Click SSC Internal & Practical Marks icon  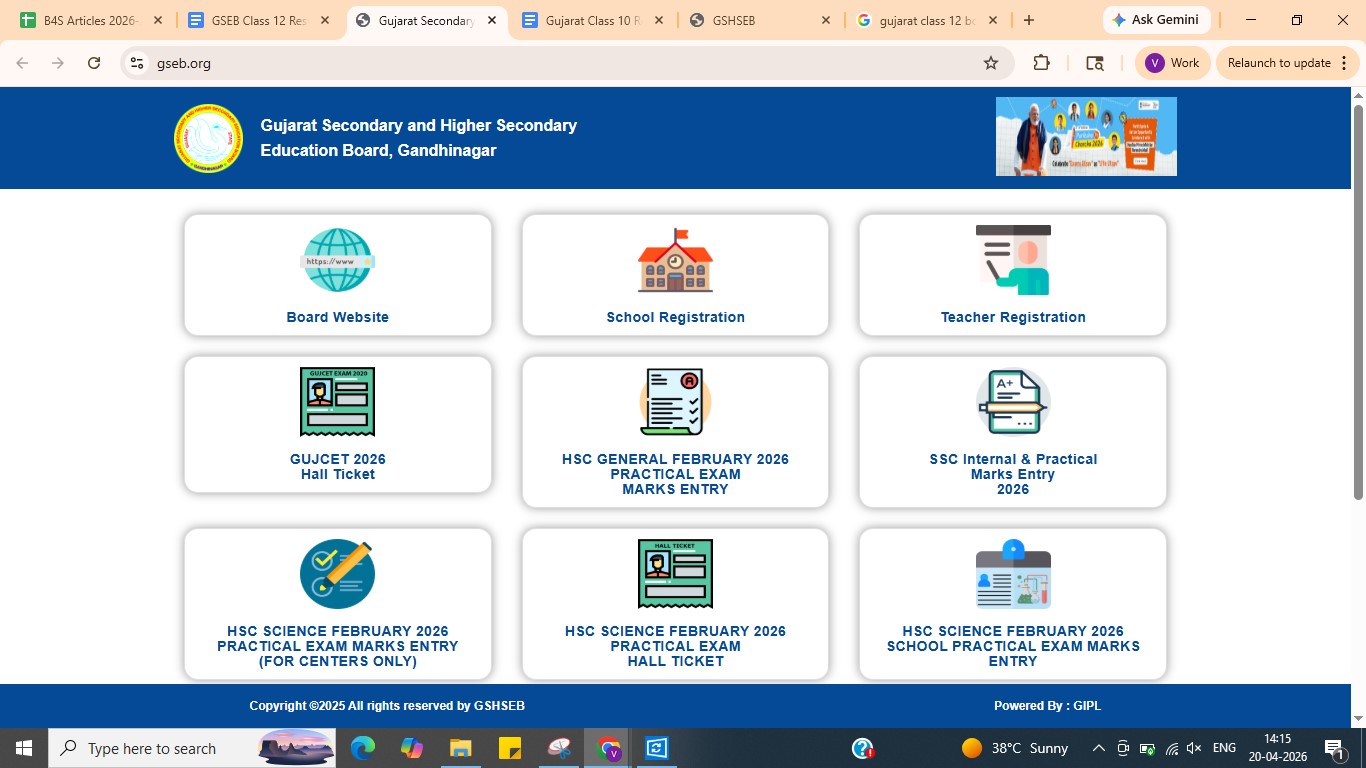point(1012,402)
